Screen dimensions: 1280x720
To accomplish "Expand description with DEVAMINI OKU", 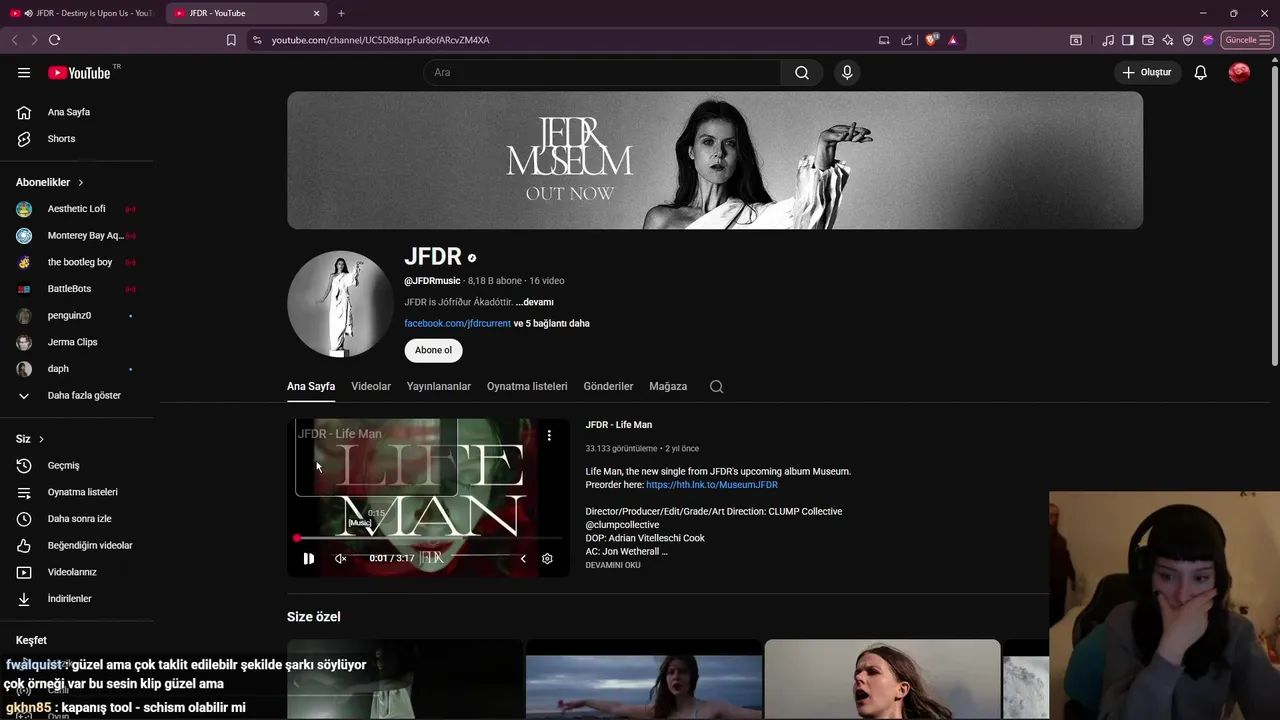I will pyautogui.click(x=613, y=565).
